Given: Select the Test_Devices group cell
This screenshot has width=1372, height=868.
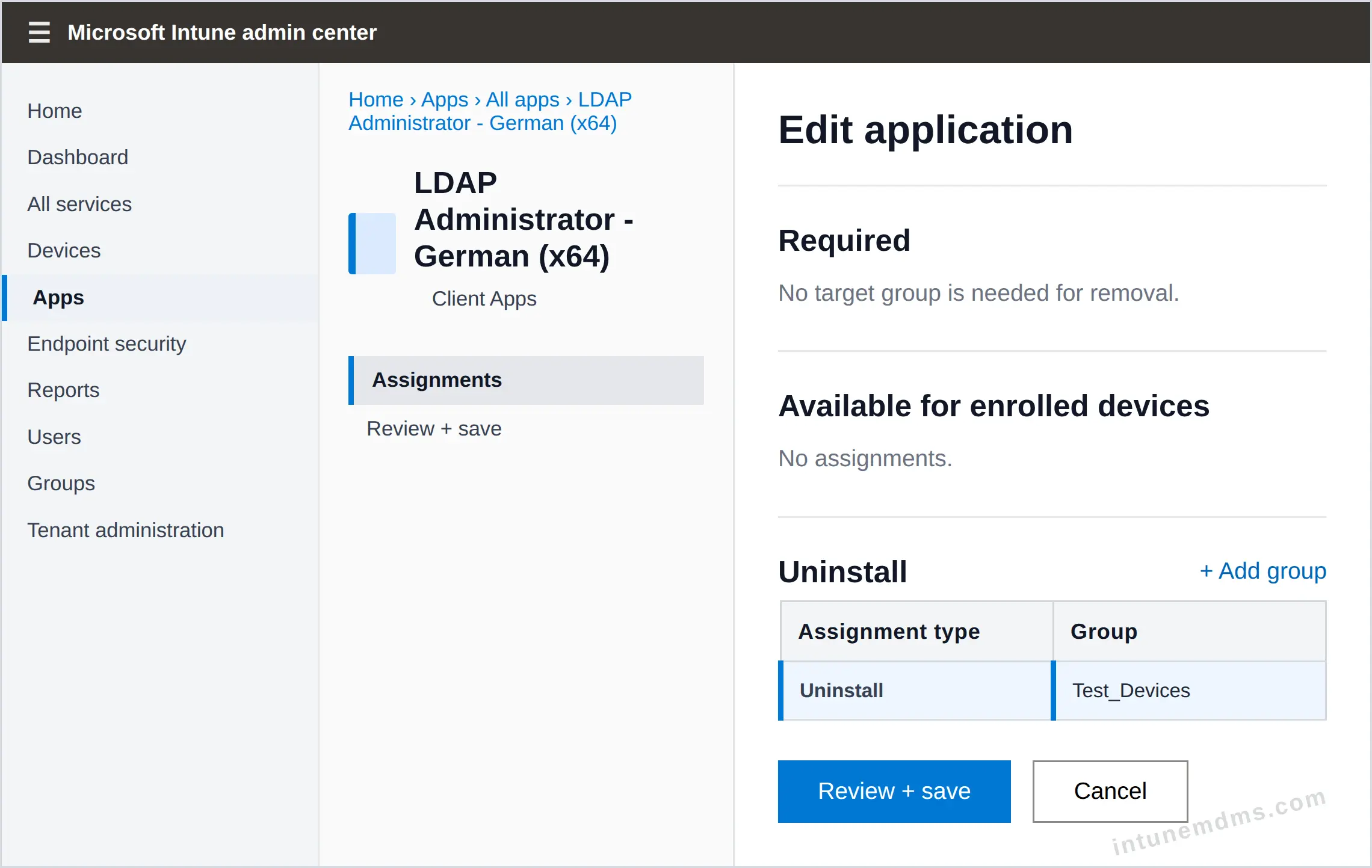Looking at the screenshot, I should click(x=1190, y=691).
